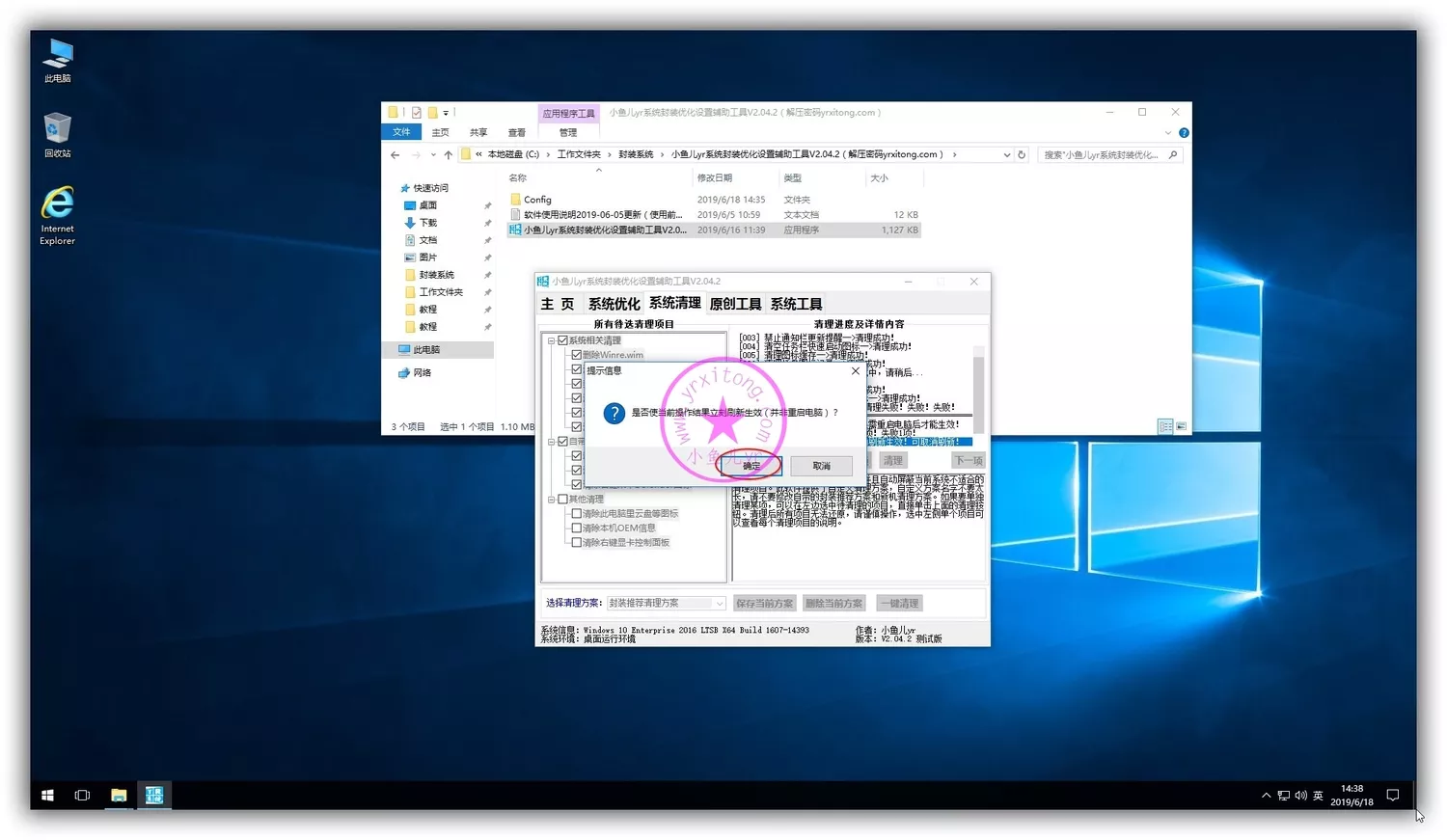Open the Windows Start menu

coord(47,795)
